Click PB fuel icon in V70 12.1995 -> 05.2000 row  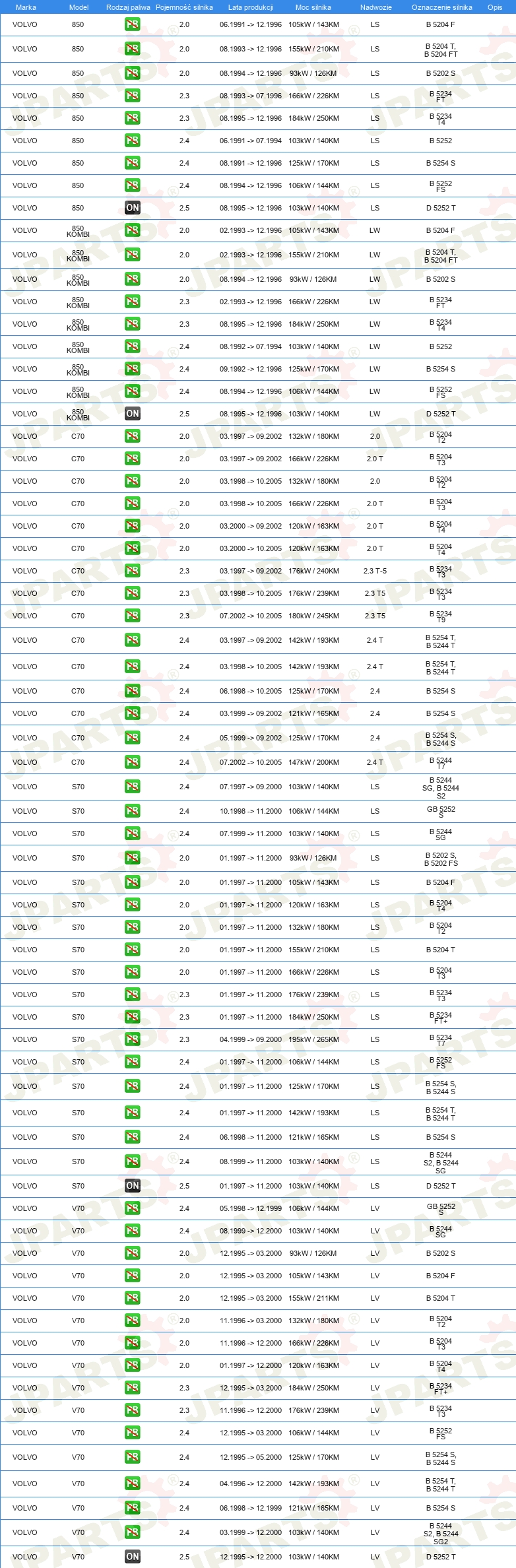132,1457
